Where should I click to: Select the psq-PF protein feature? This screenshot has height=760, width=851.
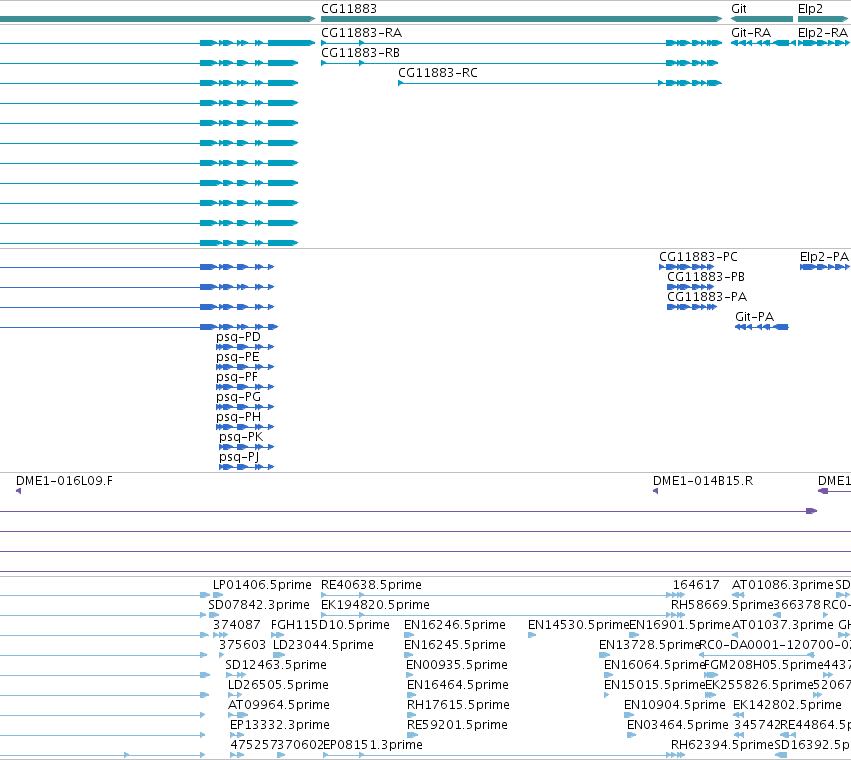245,387
